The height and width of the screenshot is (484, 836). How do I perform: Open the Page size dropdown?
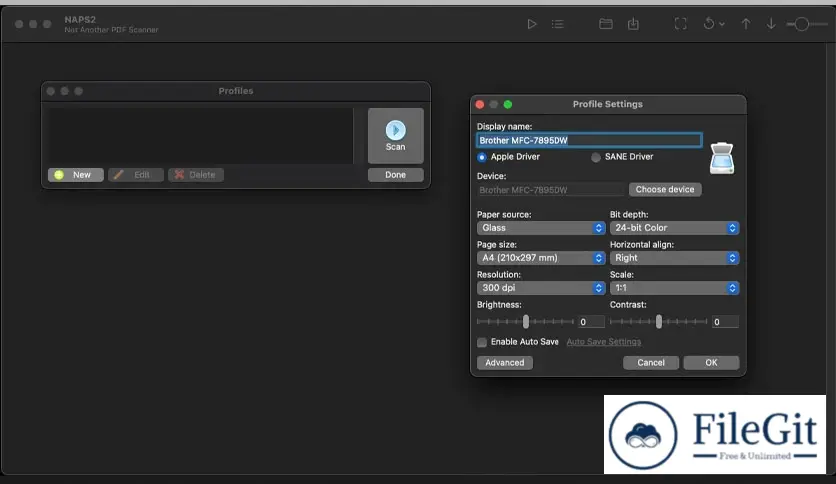[x=541, y=258]
